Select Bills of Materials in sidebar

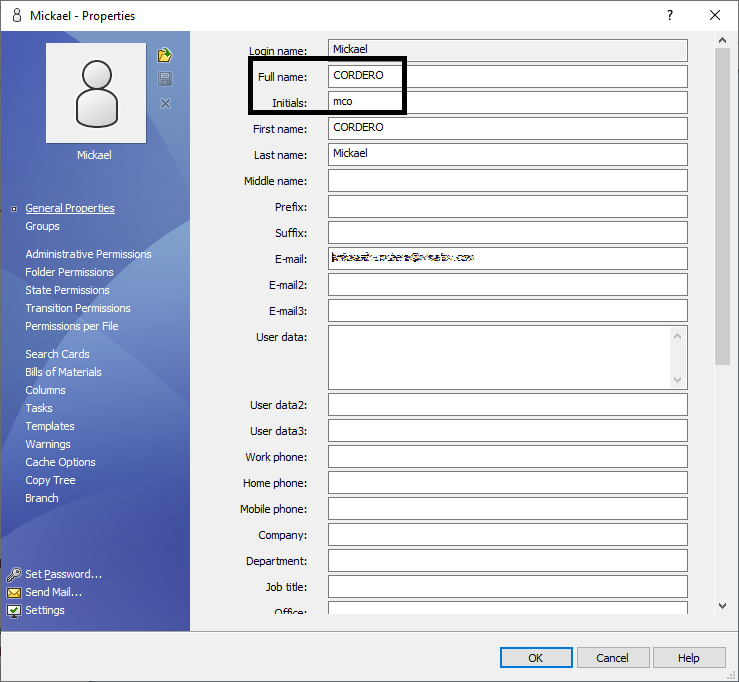[x=63, y=372]
